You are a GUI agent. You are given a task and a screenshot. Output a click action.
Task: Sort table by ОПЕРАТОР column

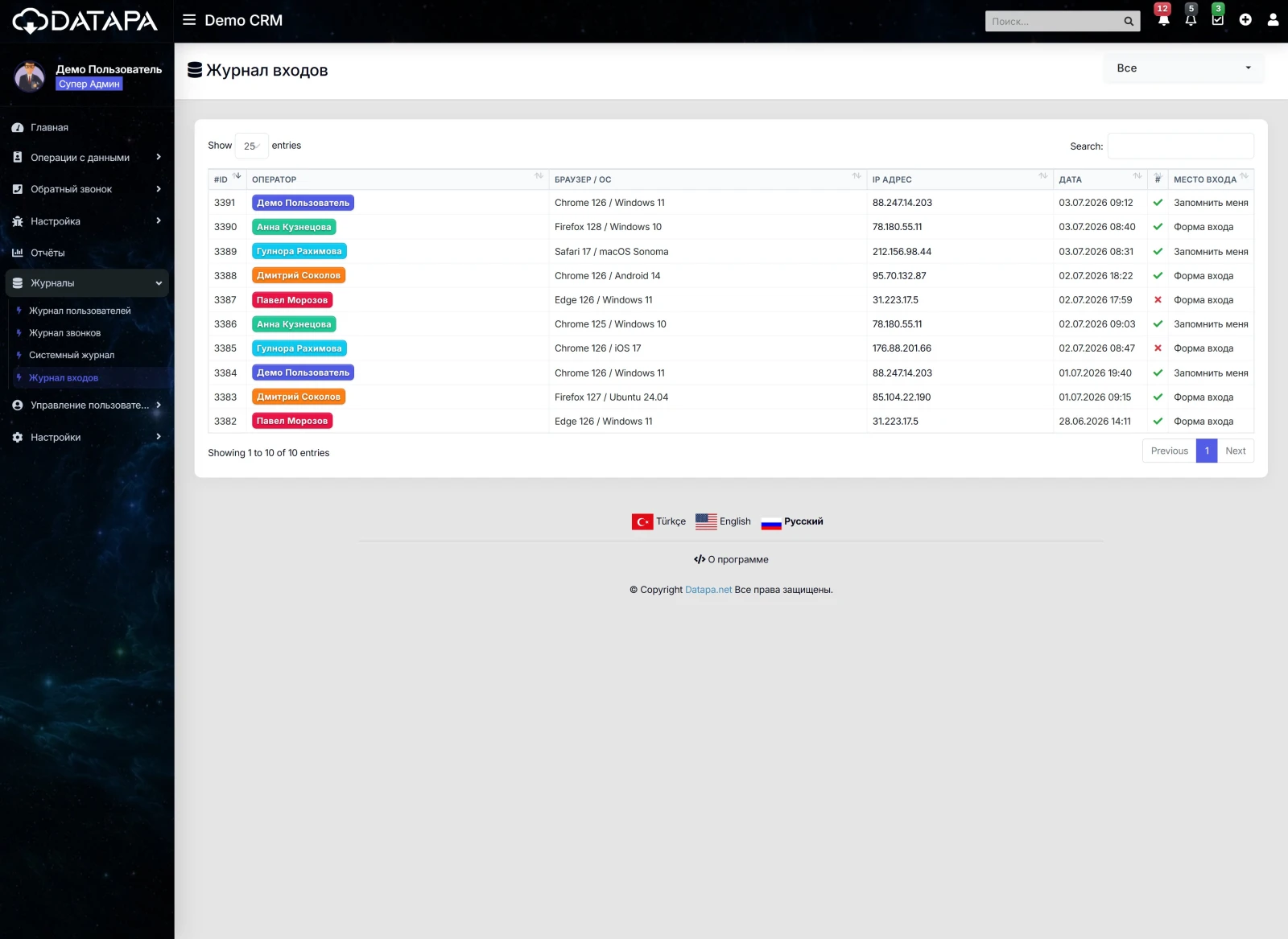pos(398,179)
